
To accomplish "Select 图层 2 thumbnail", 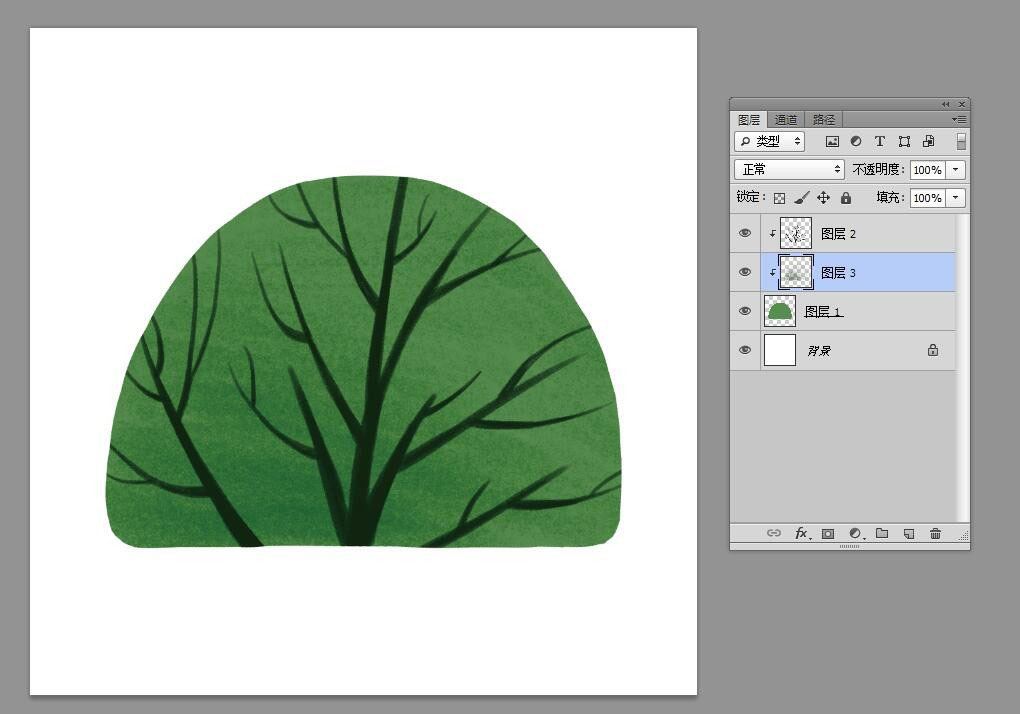I will click(x=796, y=233).
